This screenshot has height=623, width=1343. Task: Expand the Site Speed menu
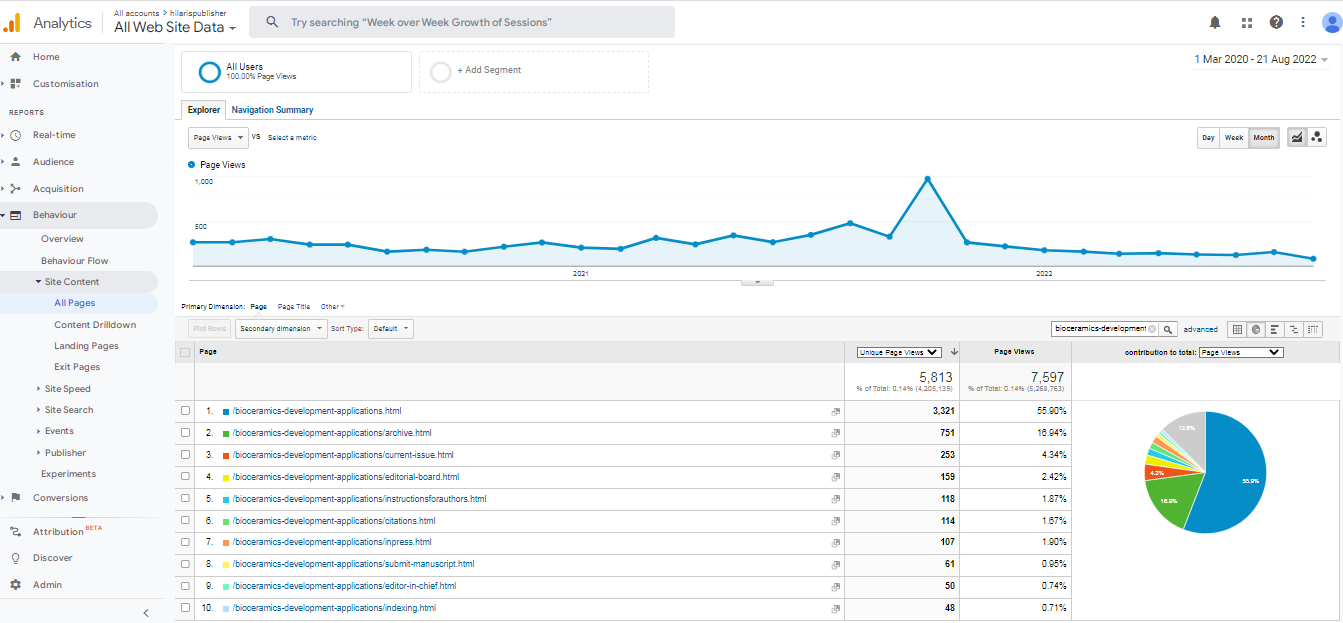[x=67, y=389]
